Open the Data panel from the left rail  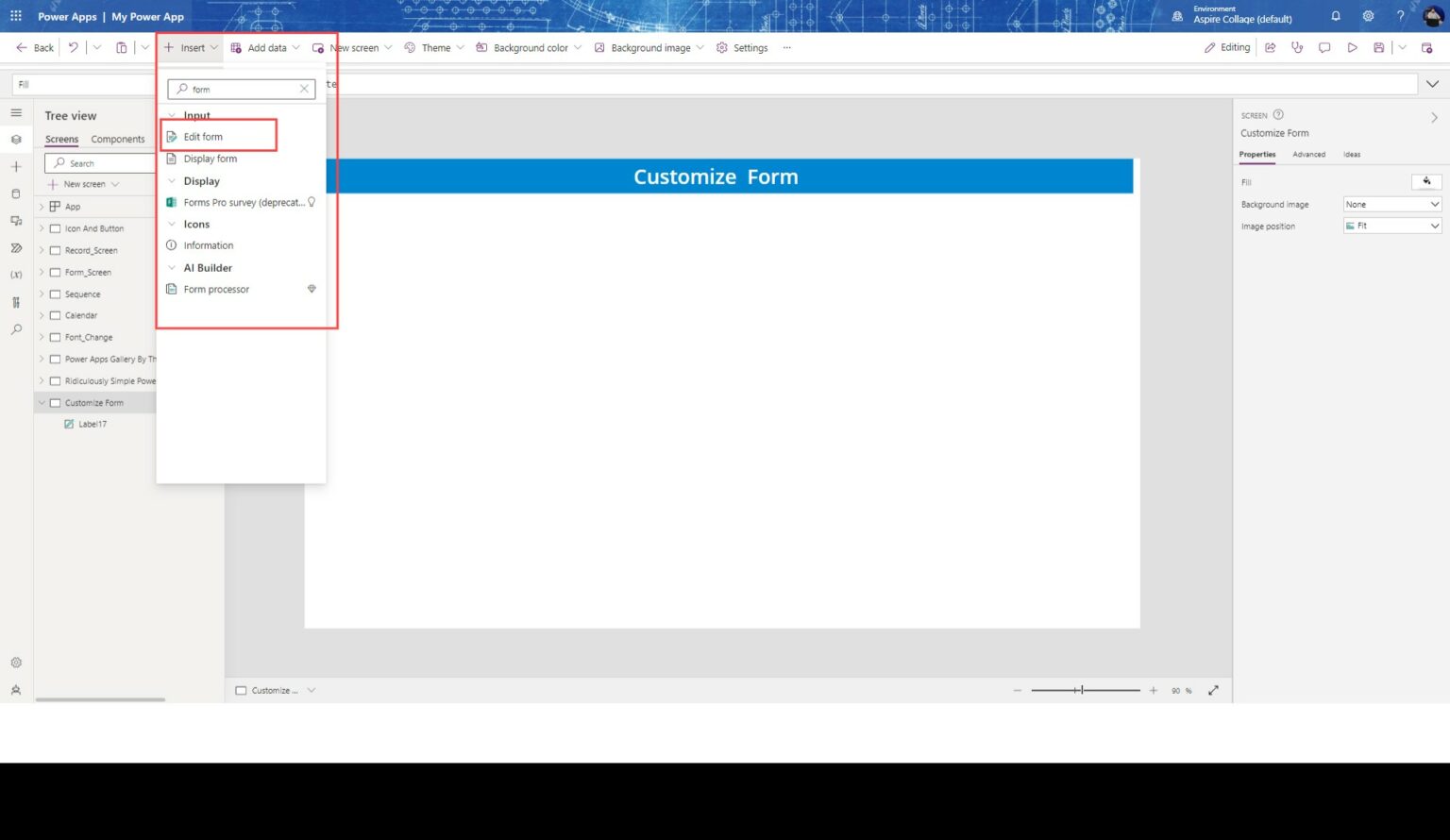coord(16,193)
